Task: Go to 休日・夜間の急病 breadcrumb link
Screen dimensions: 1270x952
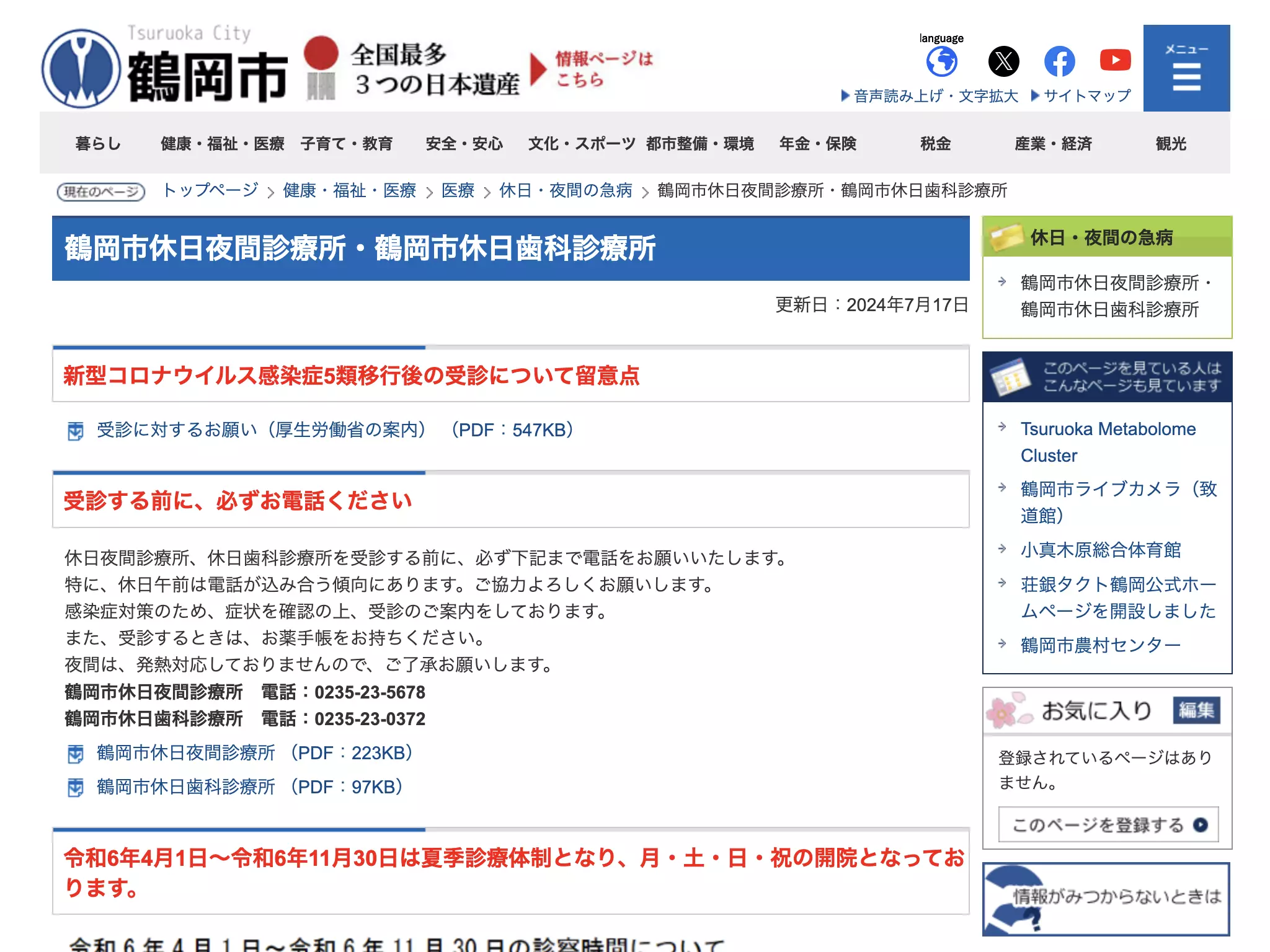Action: tap(566, 190)
